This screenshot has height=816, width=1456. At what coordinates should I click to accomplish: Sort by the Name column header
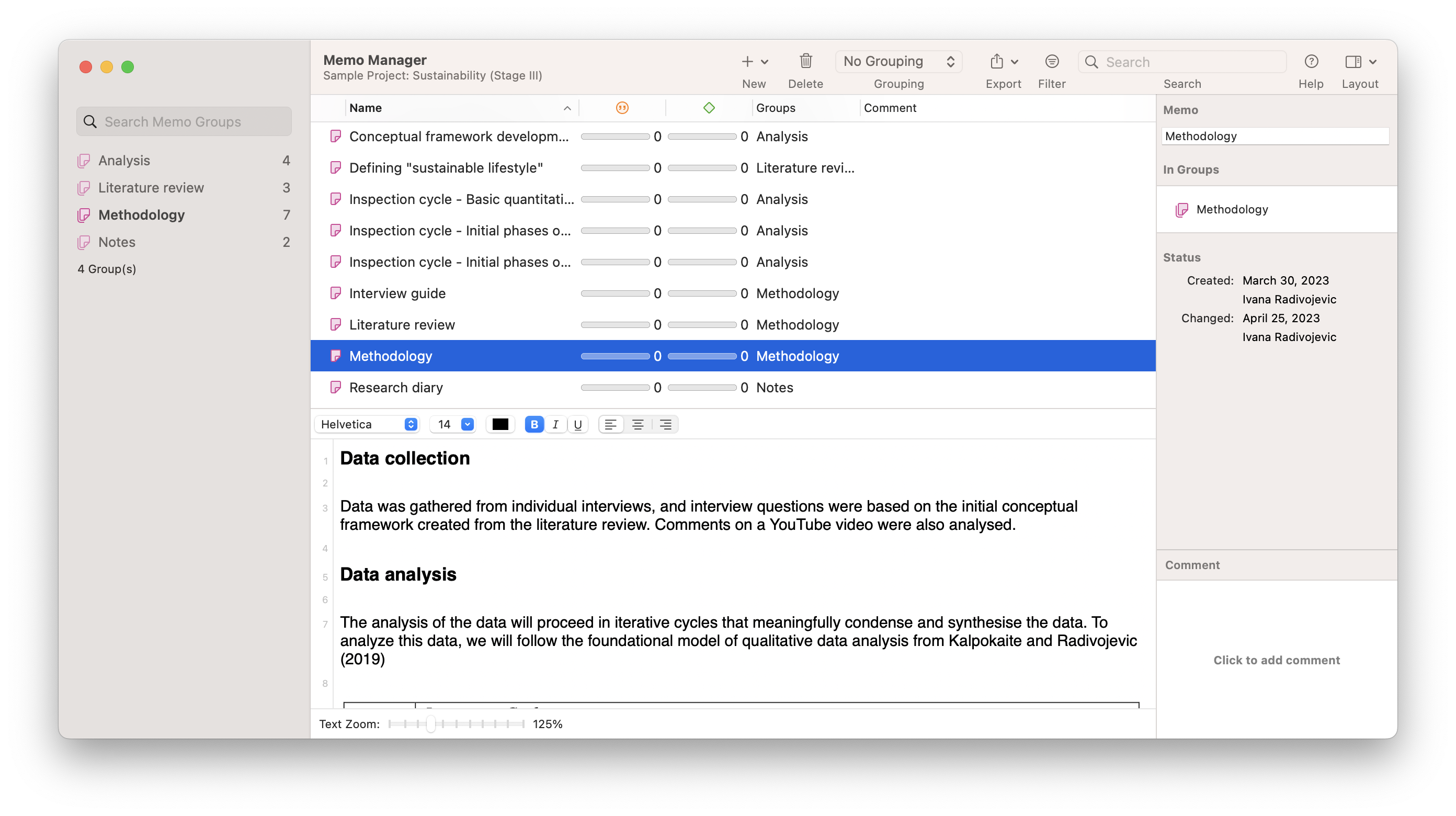click(365, 107)
